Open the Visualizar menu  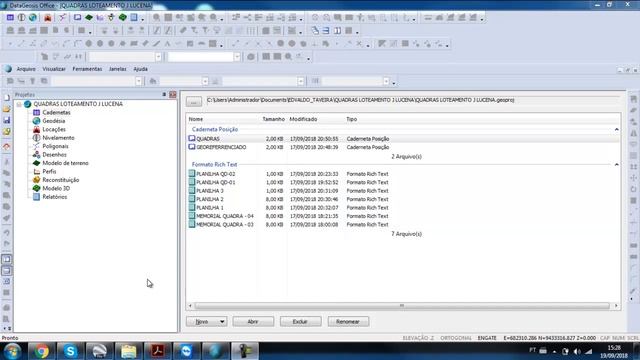coord(54,69)
